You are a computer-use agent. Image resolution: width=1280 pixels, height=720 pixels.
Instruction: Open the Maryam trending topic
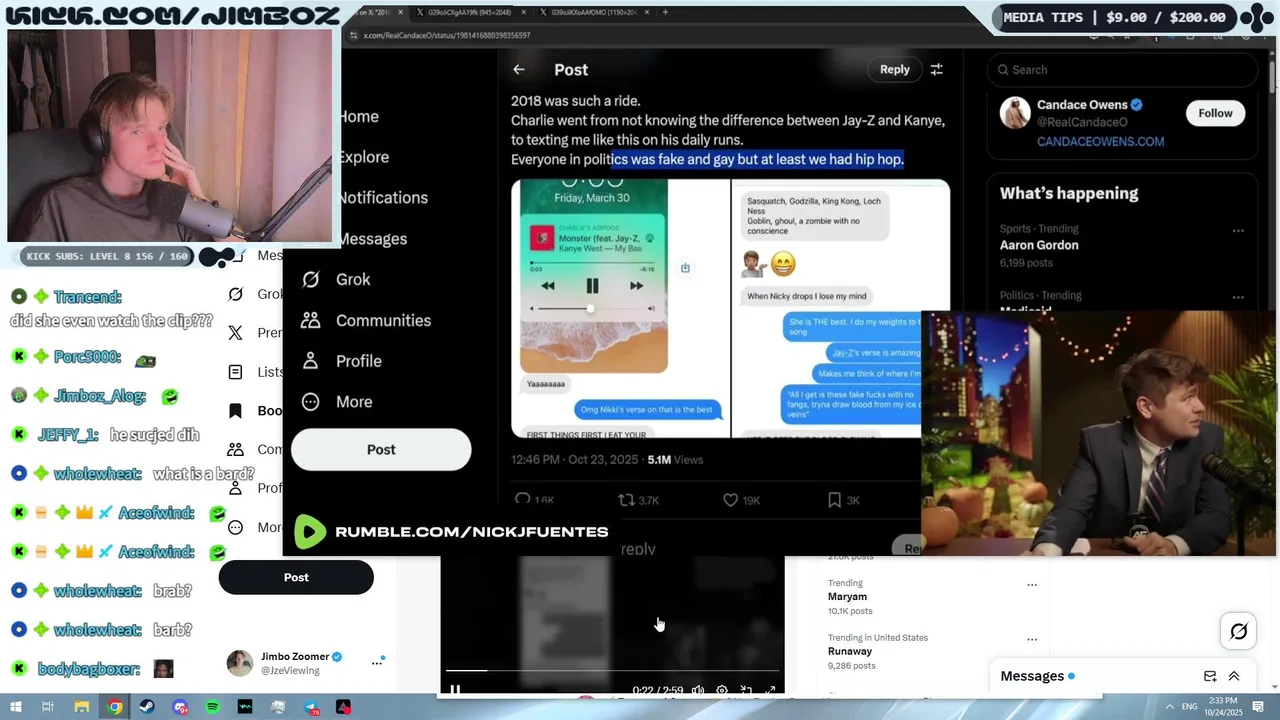tap(847, 597)
